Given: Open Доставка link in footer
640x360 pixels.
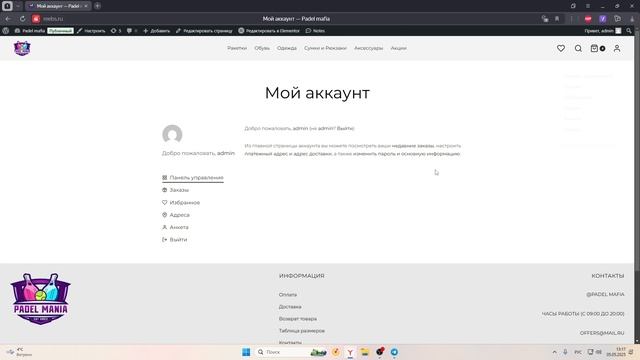Looking at the screenshot, I should coord(290,307).
